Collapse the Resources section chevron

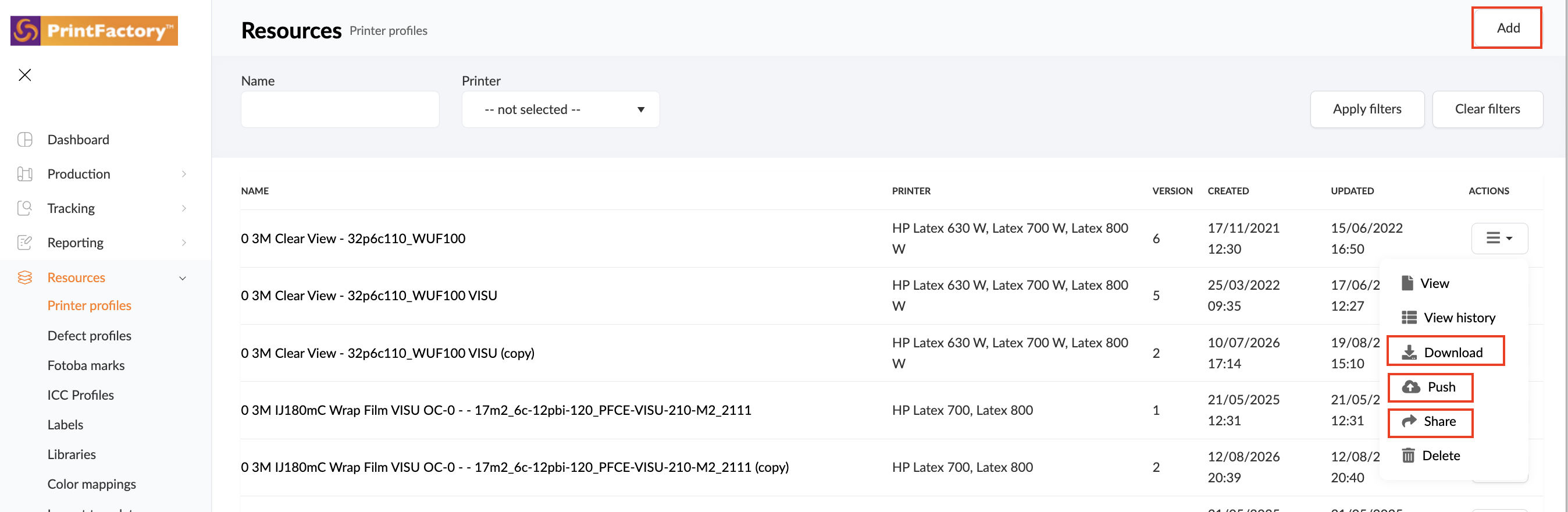coord(183,278)
